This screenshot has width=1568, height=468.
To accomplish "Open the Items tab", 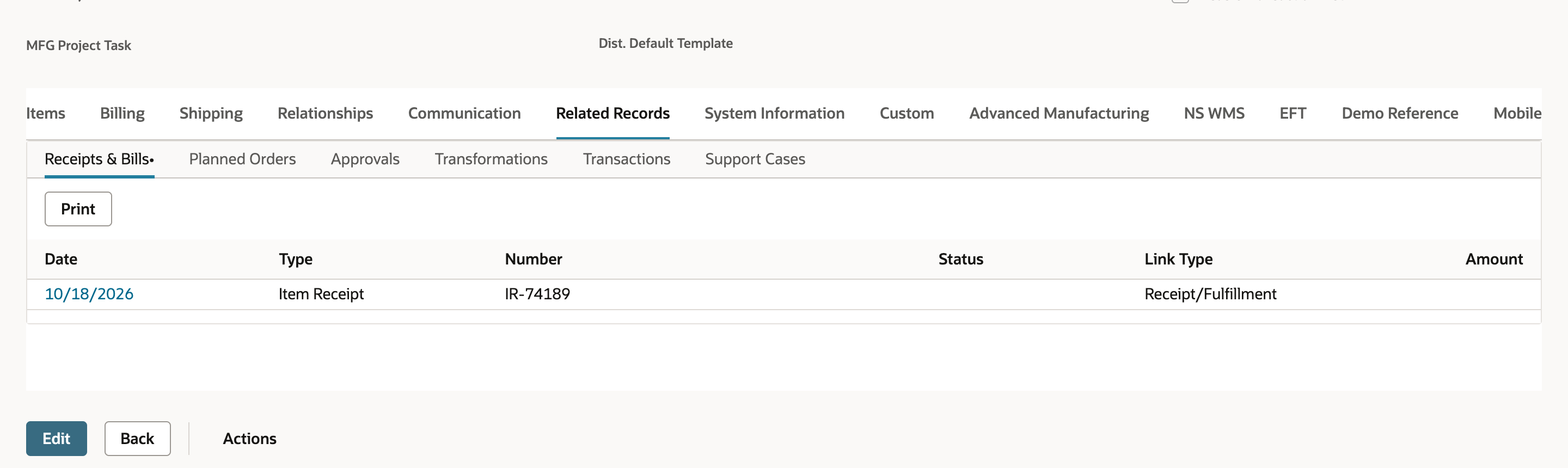I will [x=46, y=113].
